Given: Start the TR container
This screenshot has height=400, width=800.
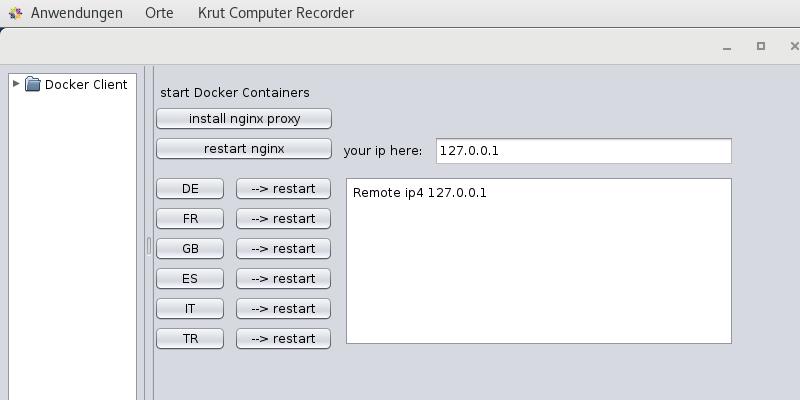Looking at the screenshot, I should tap(190, 339).
